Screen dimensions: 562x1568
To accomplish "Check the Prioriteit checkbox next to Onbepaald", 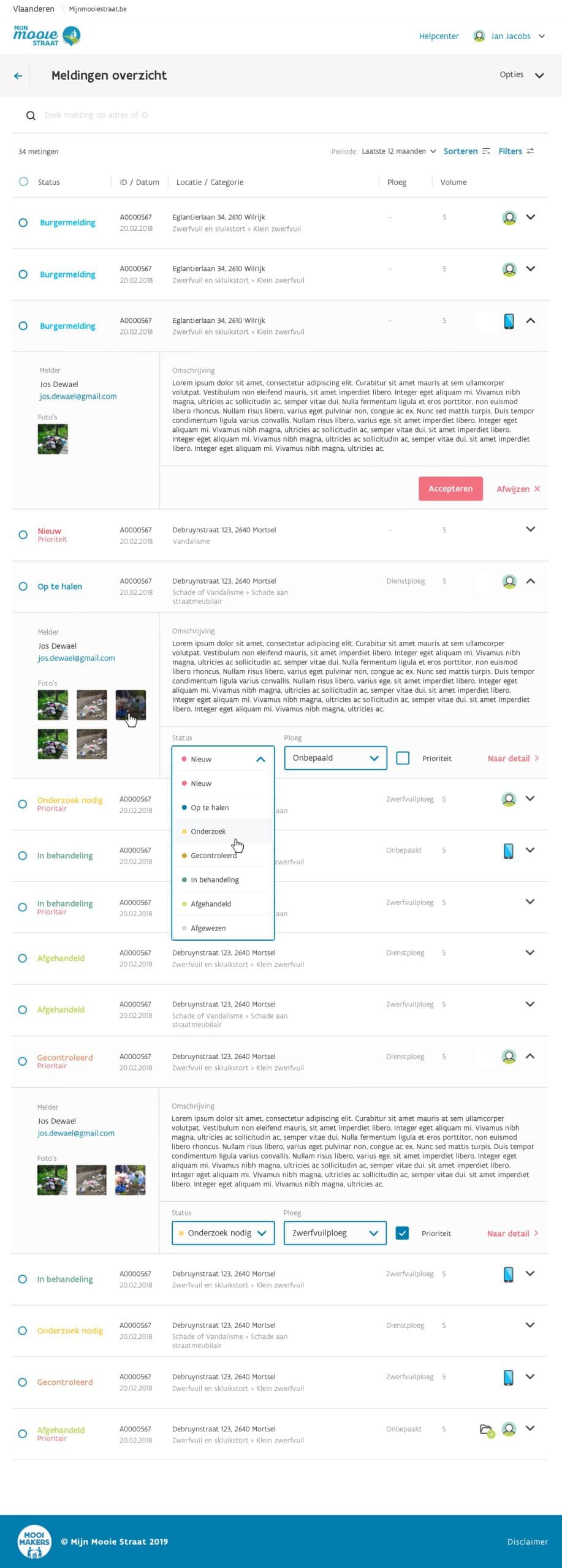I will [403, 758].
